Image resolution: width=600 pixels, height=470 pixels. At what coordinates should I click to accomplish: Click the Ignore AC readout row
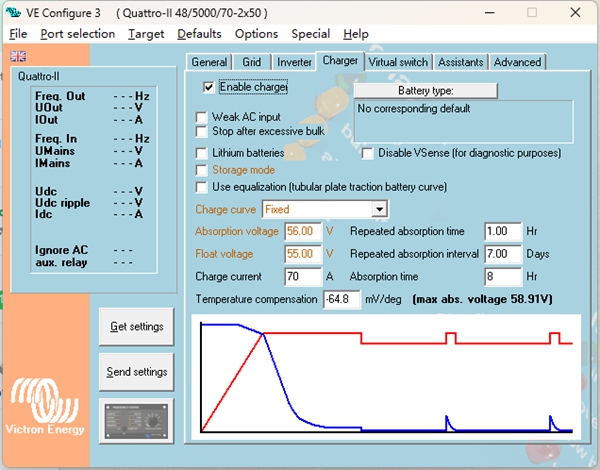[x=84, y=250]
